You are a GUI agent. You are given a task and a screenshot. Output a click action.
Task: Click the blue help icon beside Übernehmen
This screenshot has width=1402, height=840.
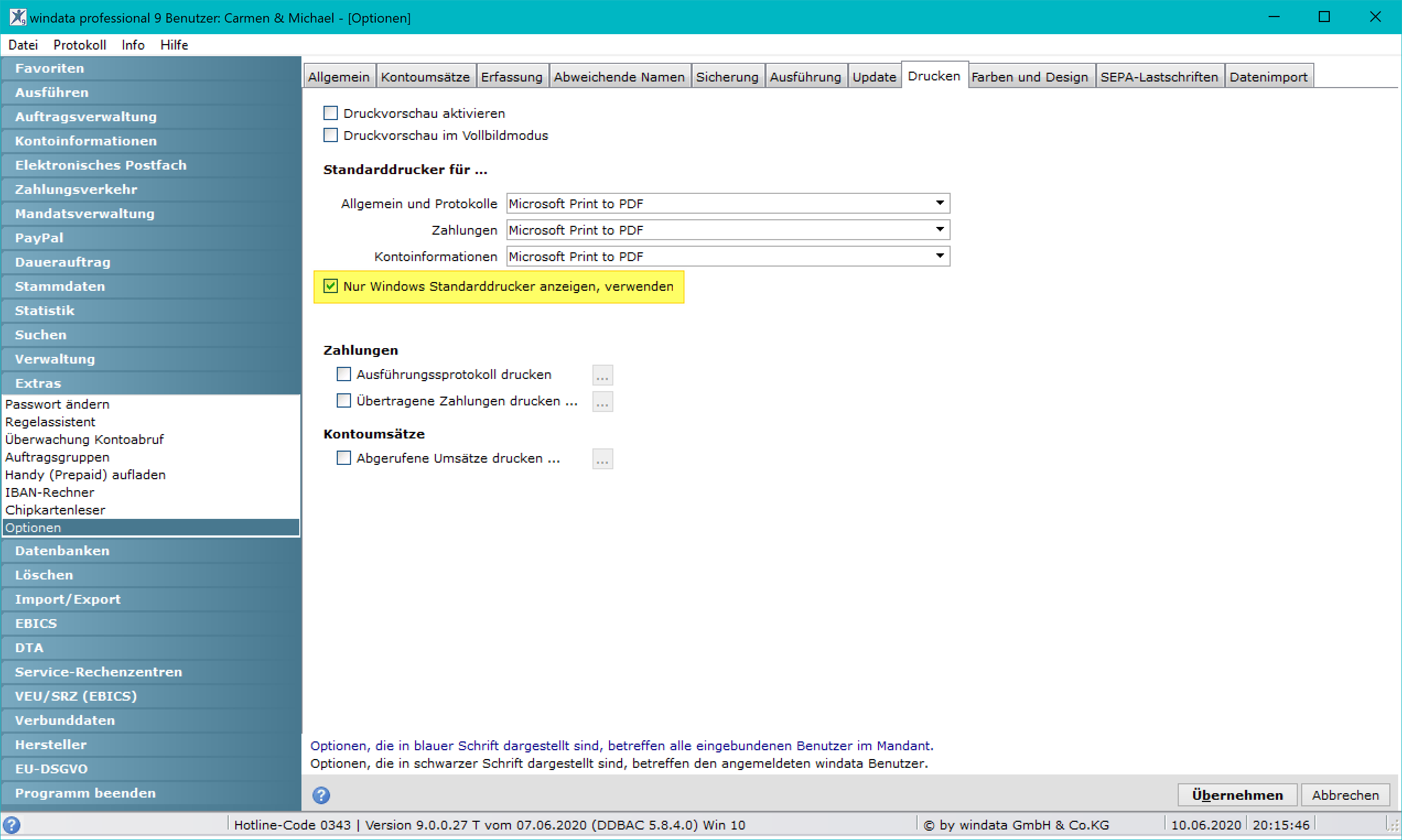[x=321, y=795]
